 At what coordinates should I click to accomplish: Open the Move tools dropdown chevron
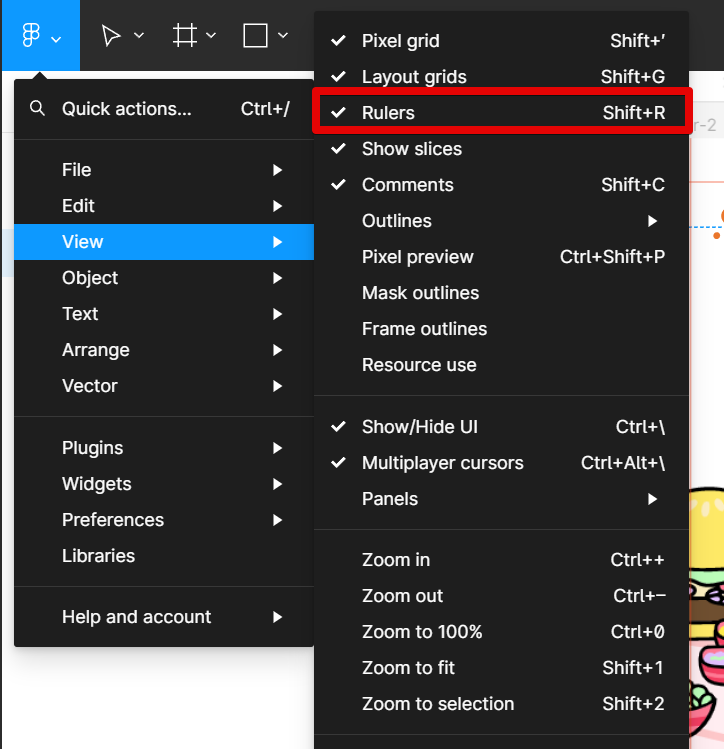coord(139,36)
